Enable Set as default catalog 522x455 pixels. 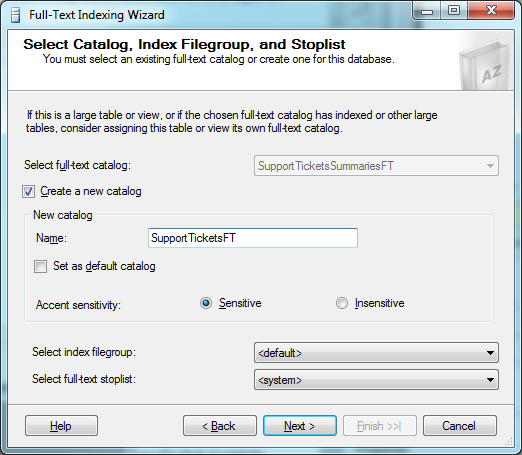(40, 267)
